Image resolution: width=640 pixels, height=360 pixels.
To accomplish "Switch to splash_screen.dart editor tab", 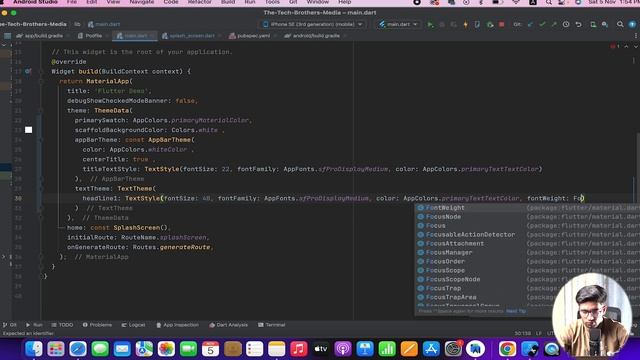I will click(x=191, y=36).
